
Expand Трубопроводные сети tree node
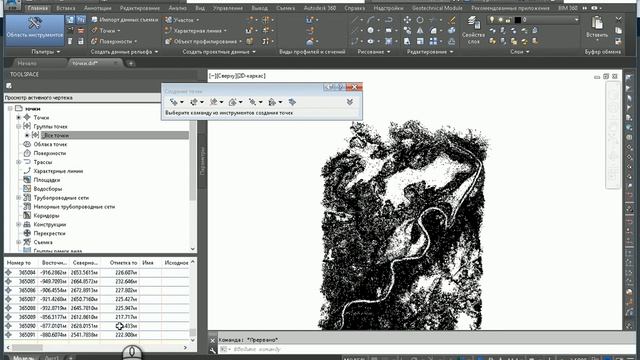point(19,198)
